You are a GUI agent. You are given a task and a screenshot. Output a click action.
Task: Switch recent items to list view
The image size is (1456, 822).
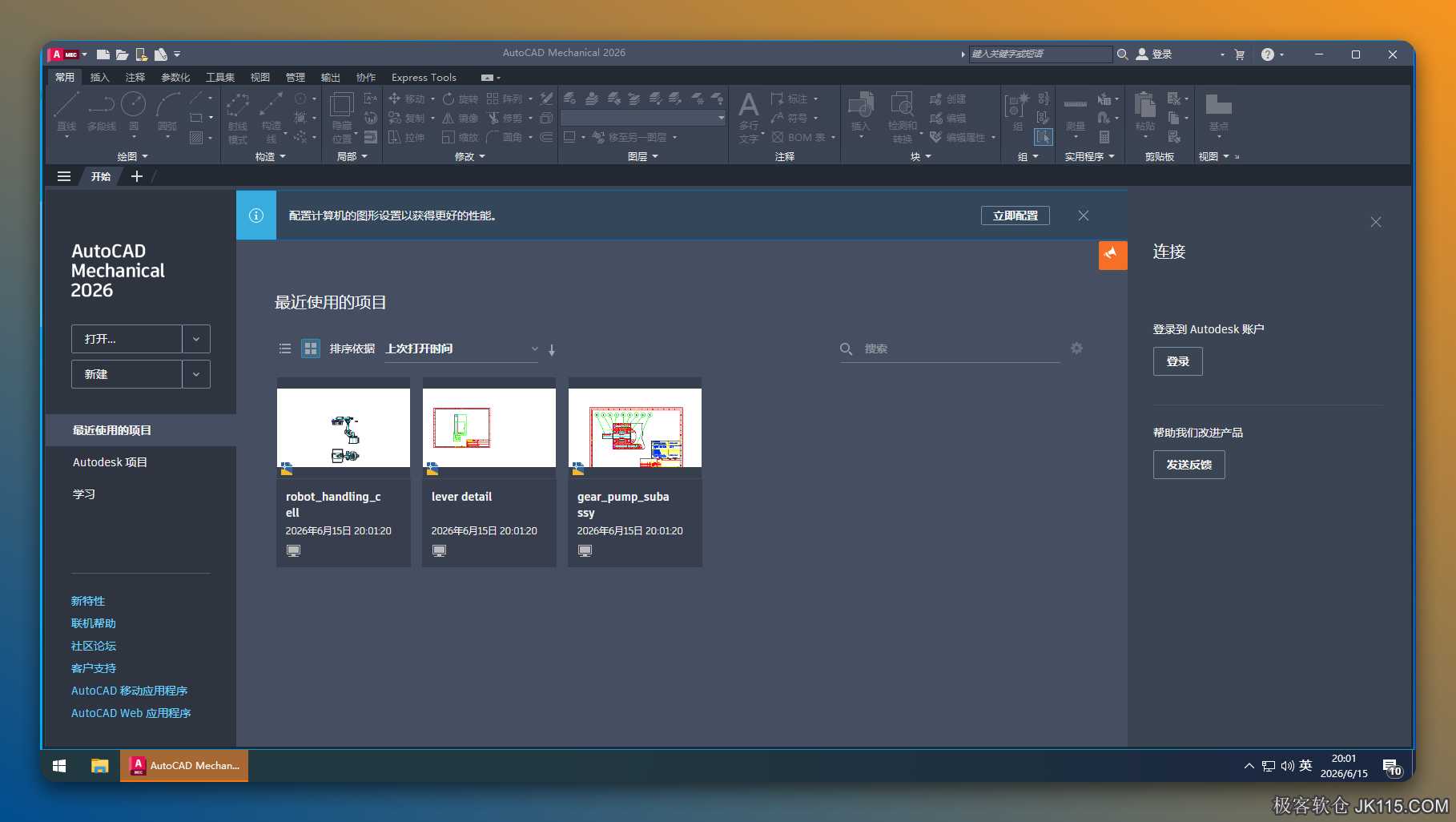click(285, 349)
